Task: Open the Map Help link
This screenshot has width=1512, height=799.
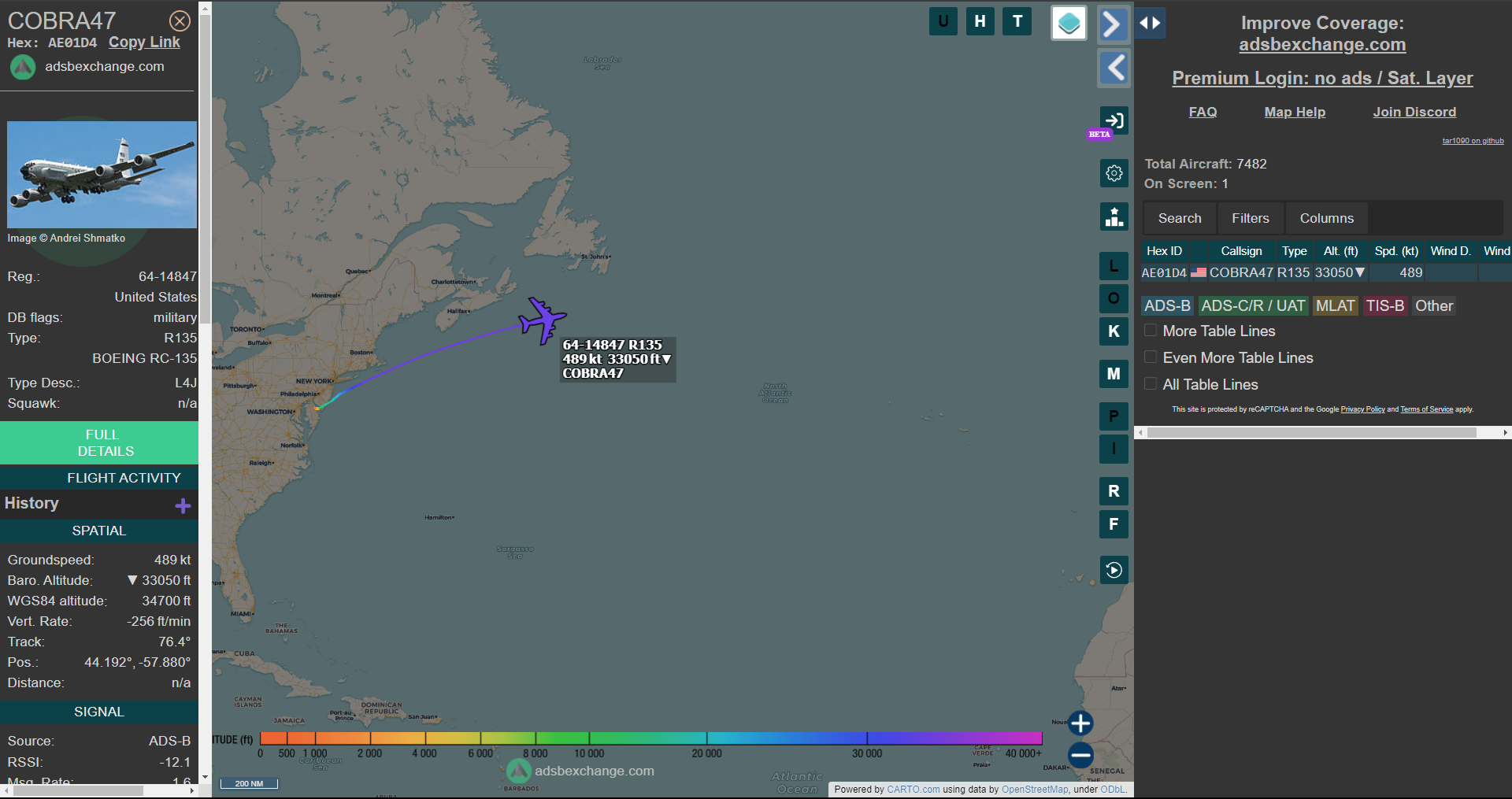Action: pos(1295,112)
